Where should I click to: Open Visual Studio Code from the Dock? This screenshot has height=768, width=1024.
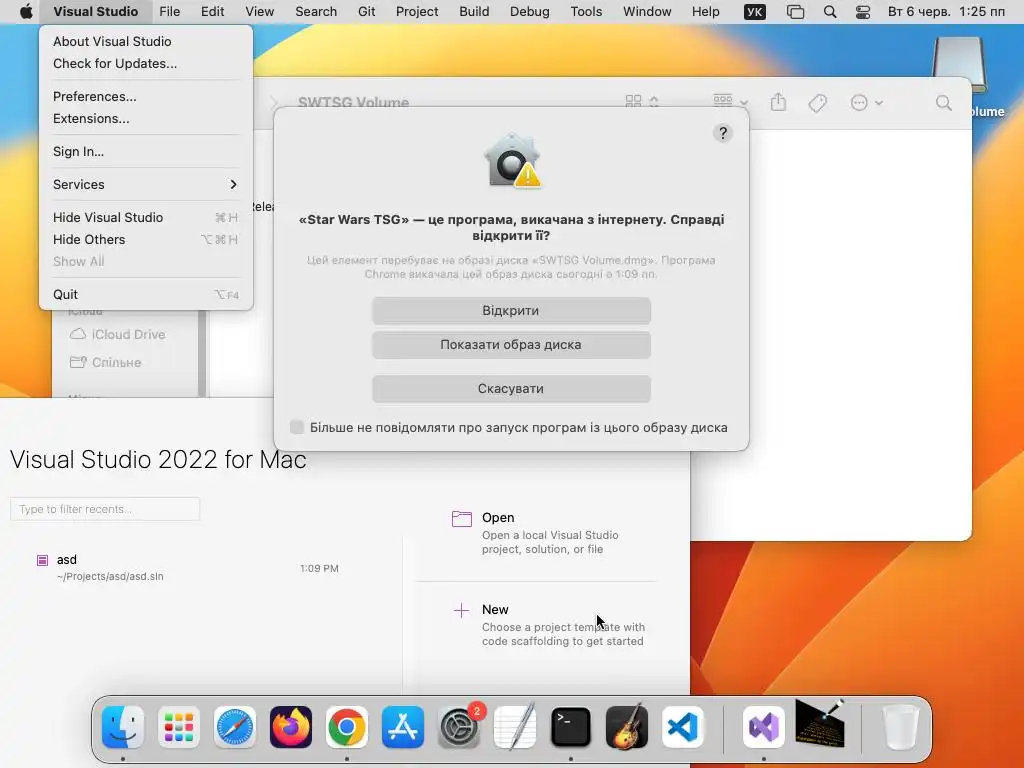click(x=683, y=727)
